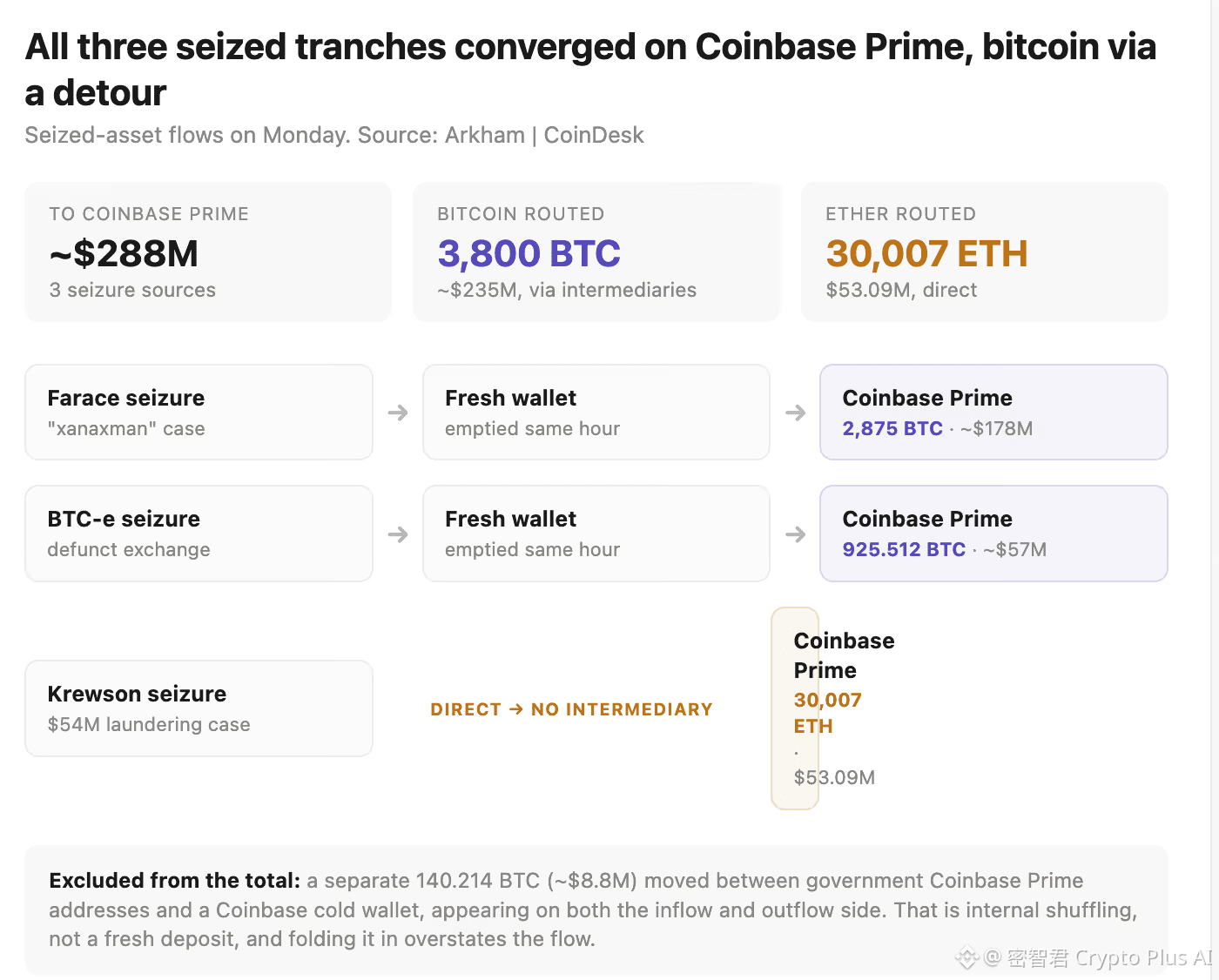
Task: Click the Excluded from the total note box
Action: [x=596, y=910]
